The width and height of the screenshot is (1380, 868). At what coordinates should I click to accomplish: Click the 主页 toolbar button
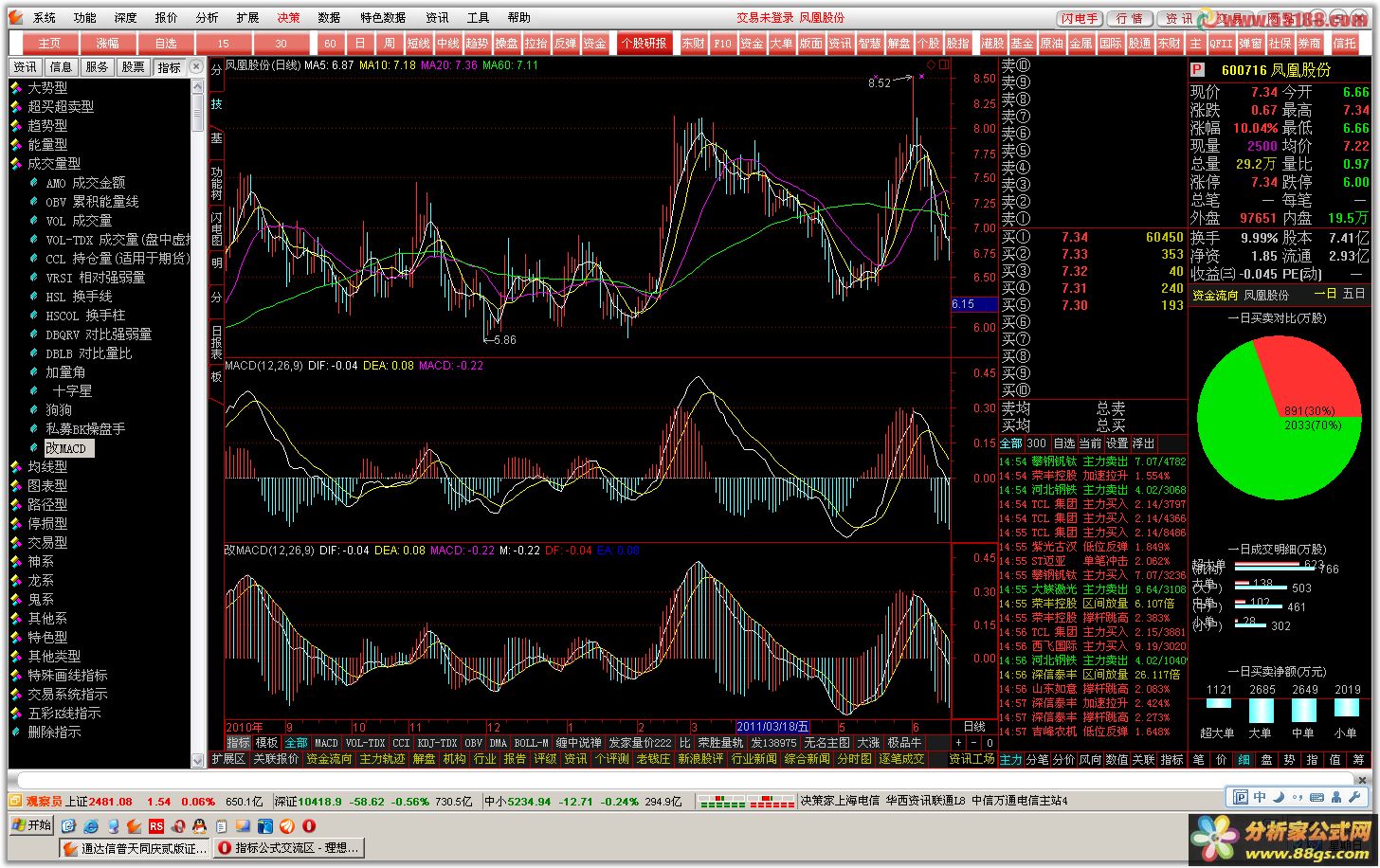coord(49,44)
